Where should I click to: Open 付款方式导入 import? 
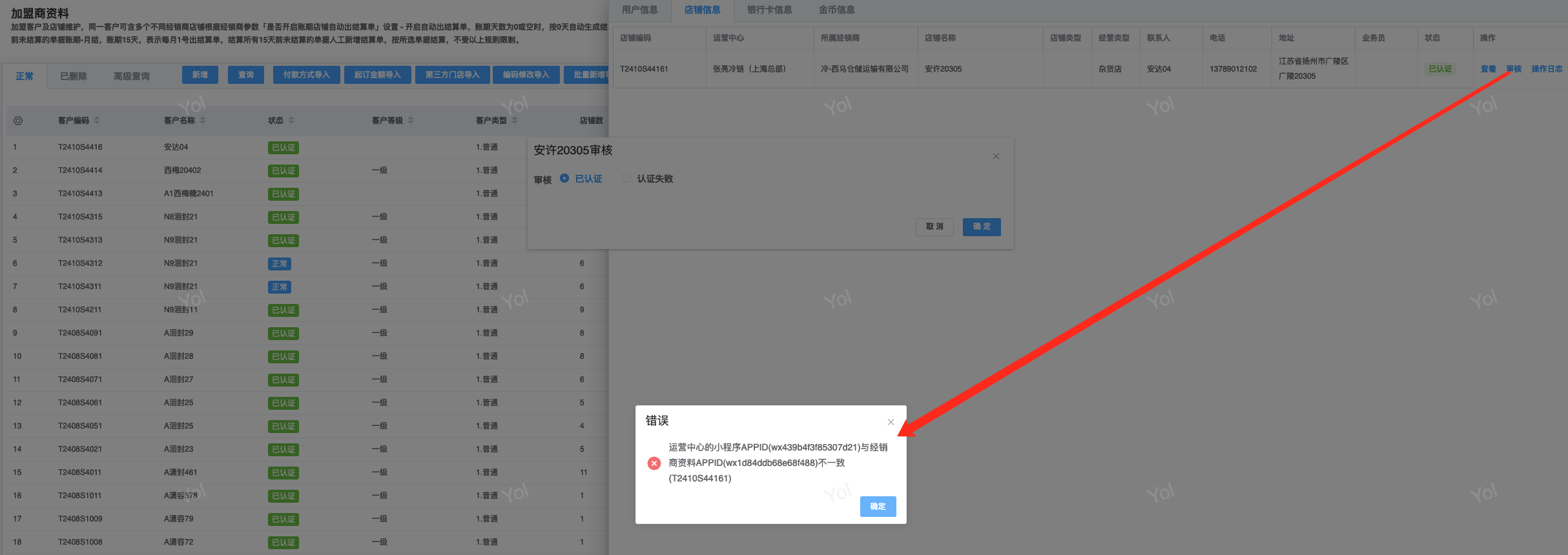pyautogui.click(x=306, y=75)
